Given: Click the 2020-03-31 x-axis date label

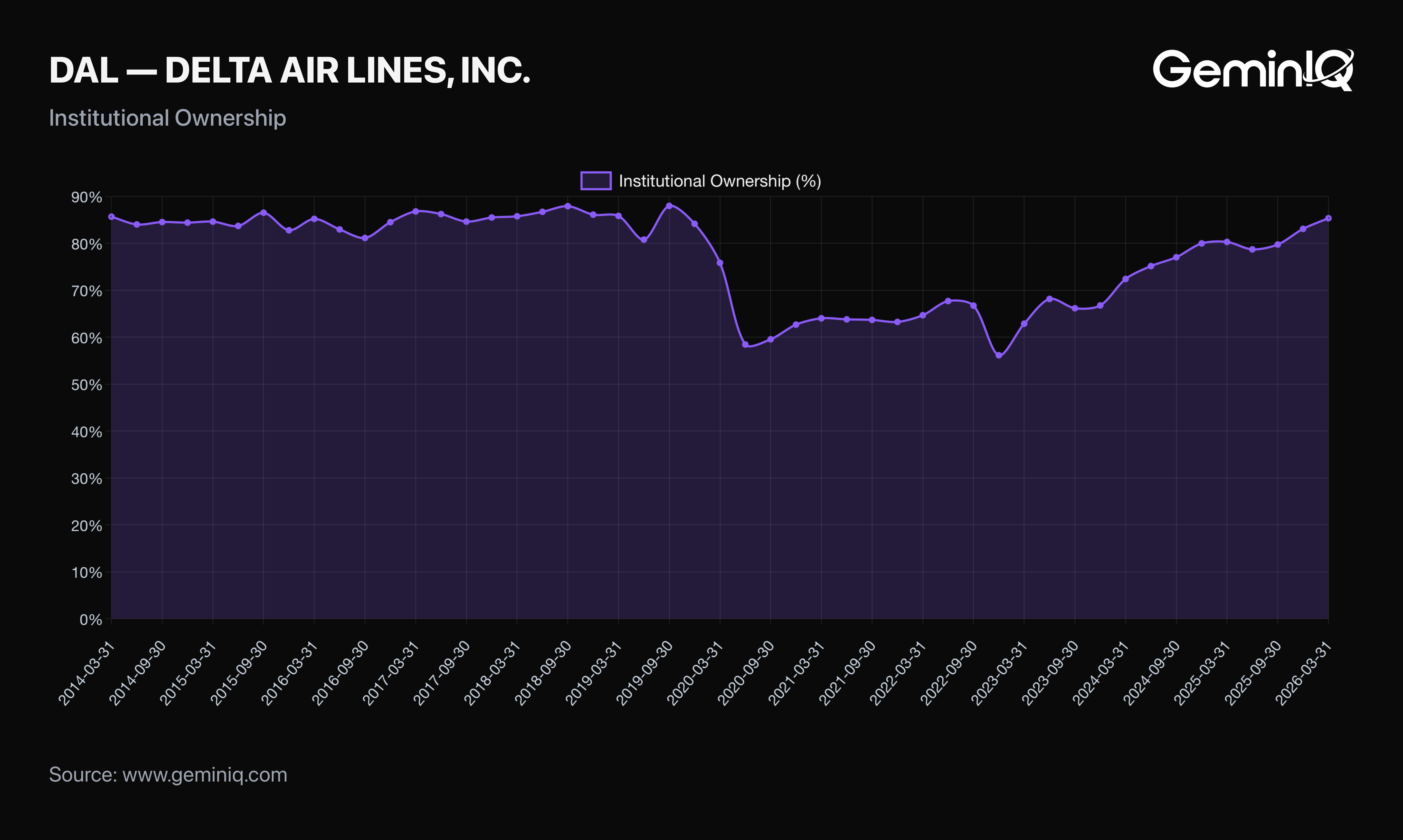Looking at the screenshot, I should point(695,673).
